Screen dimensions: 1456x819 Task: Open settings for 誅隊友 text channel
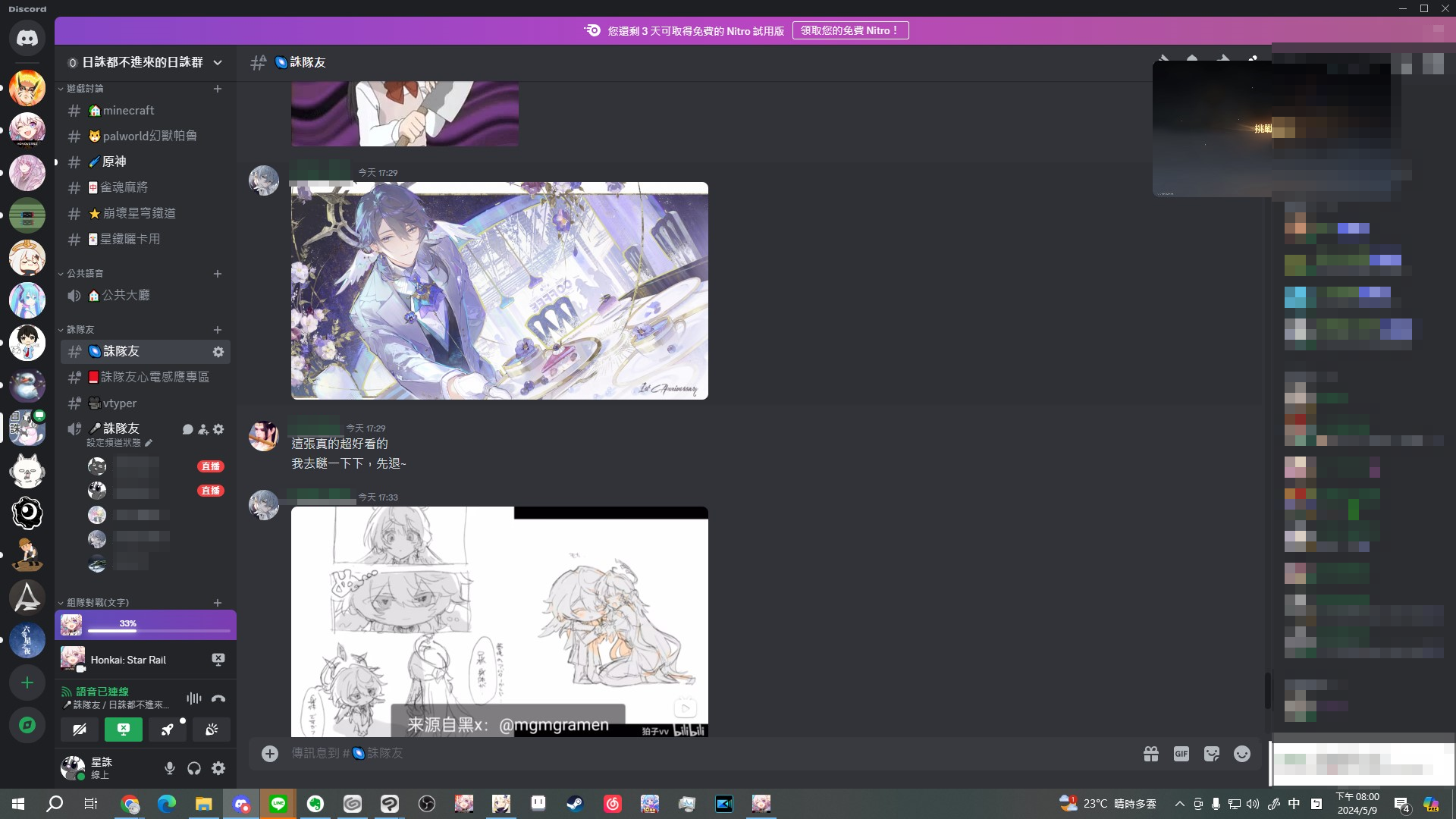tap(218, 352)
